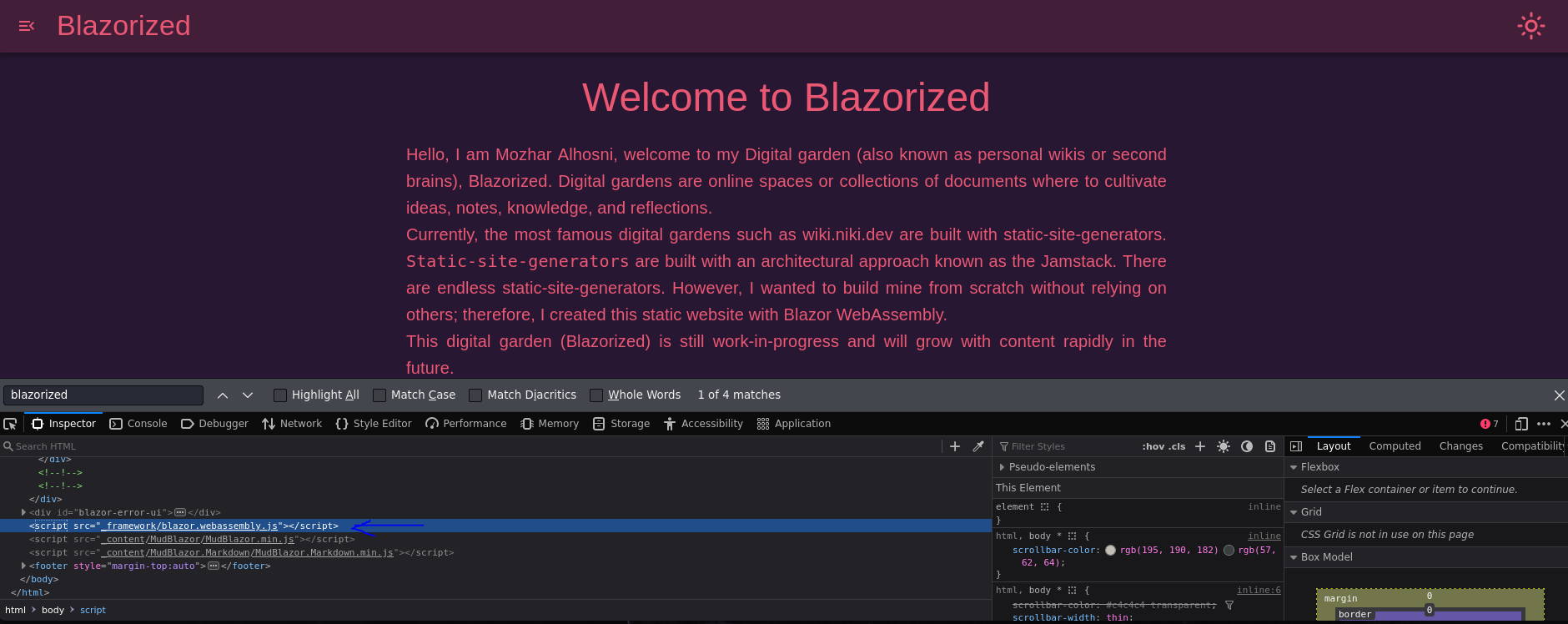This screenshot has height=624, width=1568.
Task: Open light gray scrollbar-color swatch rgb(195, 190, 182)
Action: (1110, 550)
